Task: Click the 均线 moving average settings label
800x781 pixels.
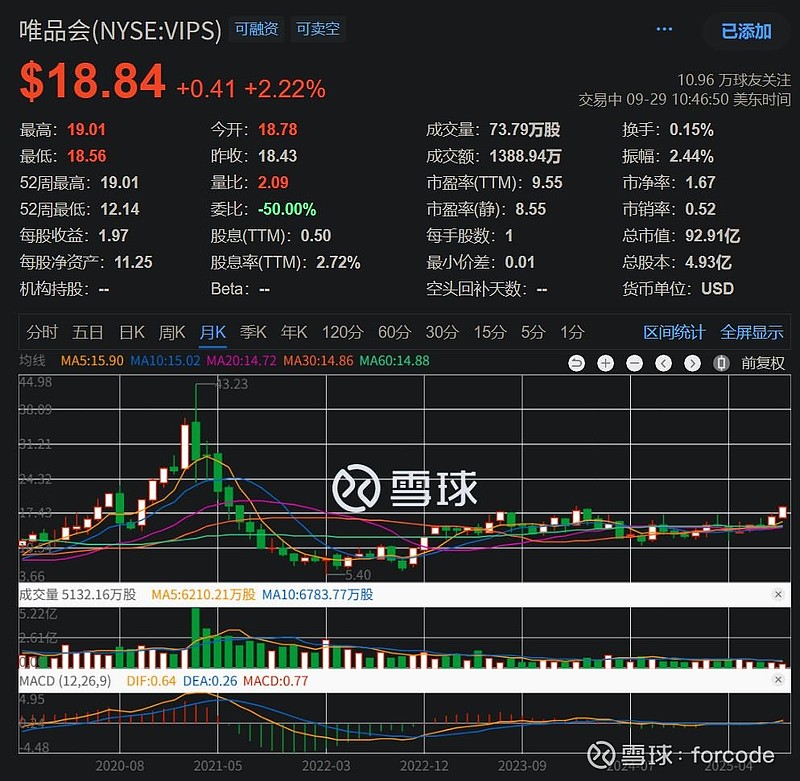Action: tap(32, 361)
